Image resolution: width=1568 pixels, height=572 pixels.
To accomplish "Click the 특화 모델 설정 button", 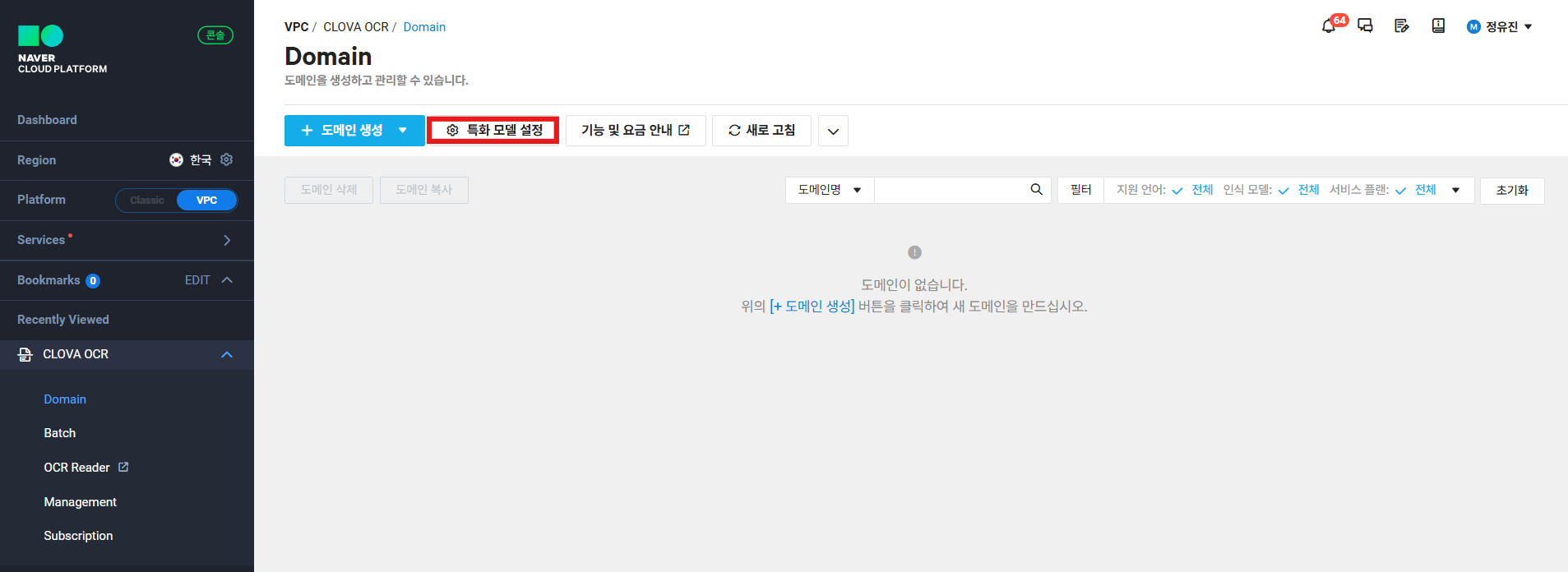I will click(x=493, y=130).
